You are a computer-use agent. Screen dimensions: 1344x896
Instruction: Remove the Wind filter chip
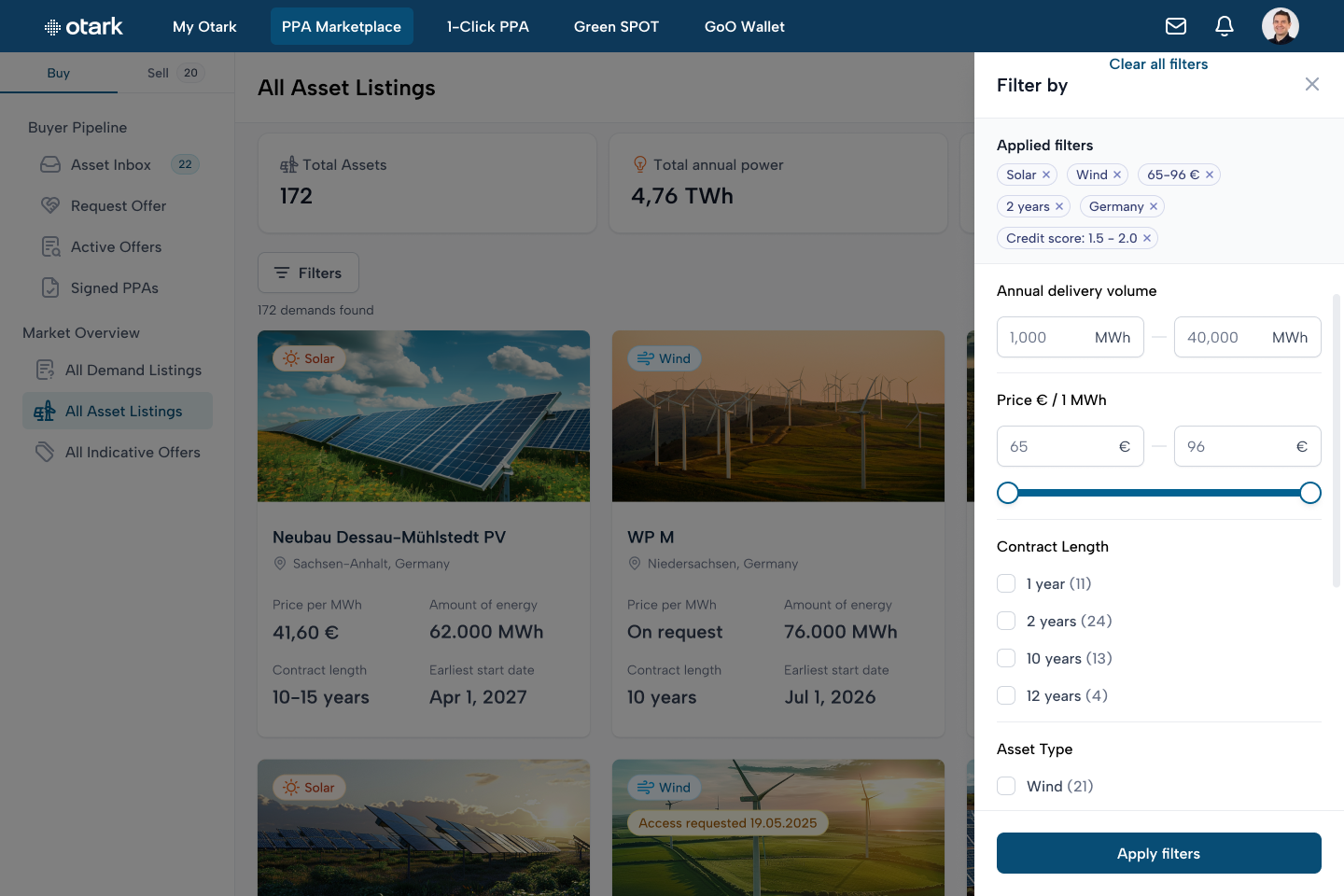pos(1117,175)
